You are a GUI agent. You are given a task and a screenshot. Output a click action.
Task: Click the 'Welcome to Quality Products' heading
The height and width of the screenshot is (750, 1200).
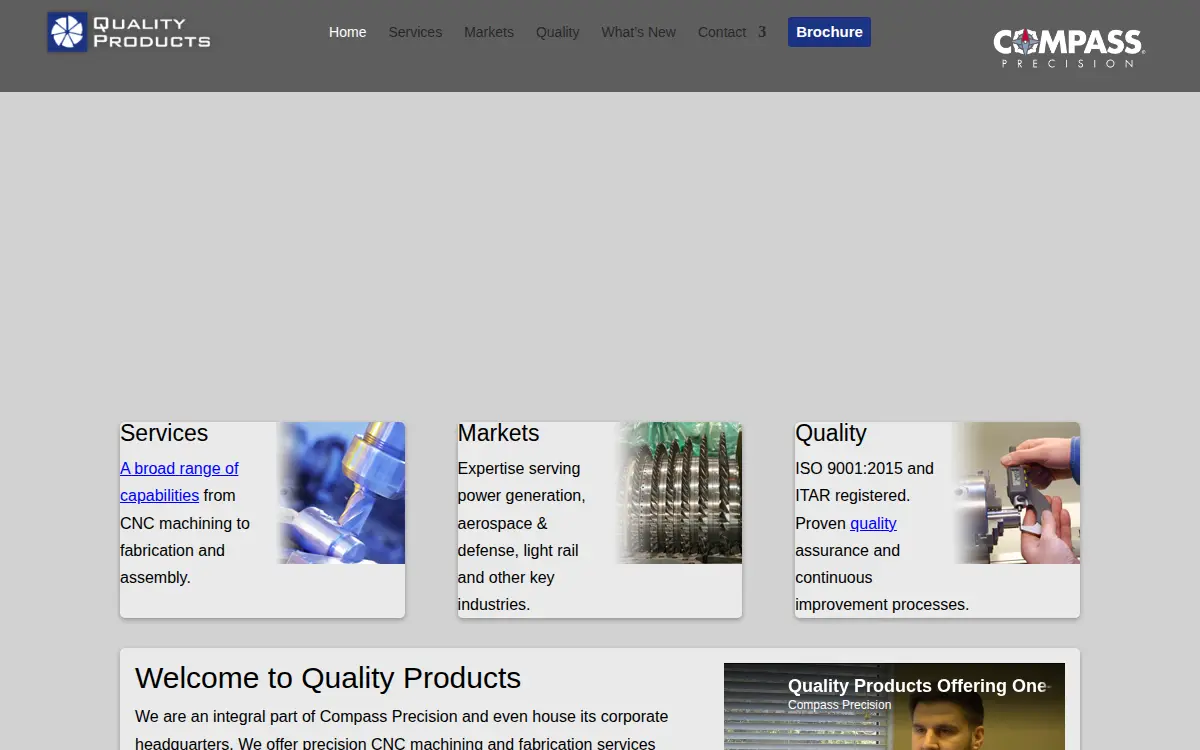[x=328, y=678]
